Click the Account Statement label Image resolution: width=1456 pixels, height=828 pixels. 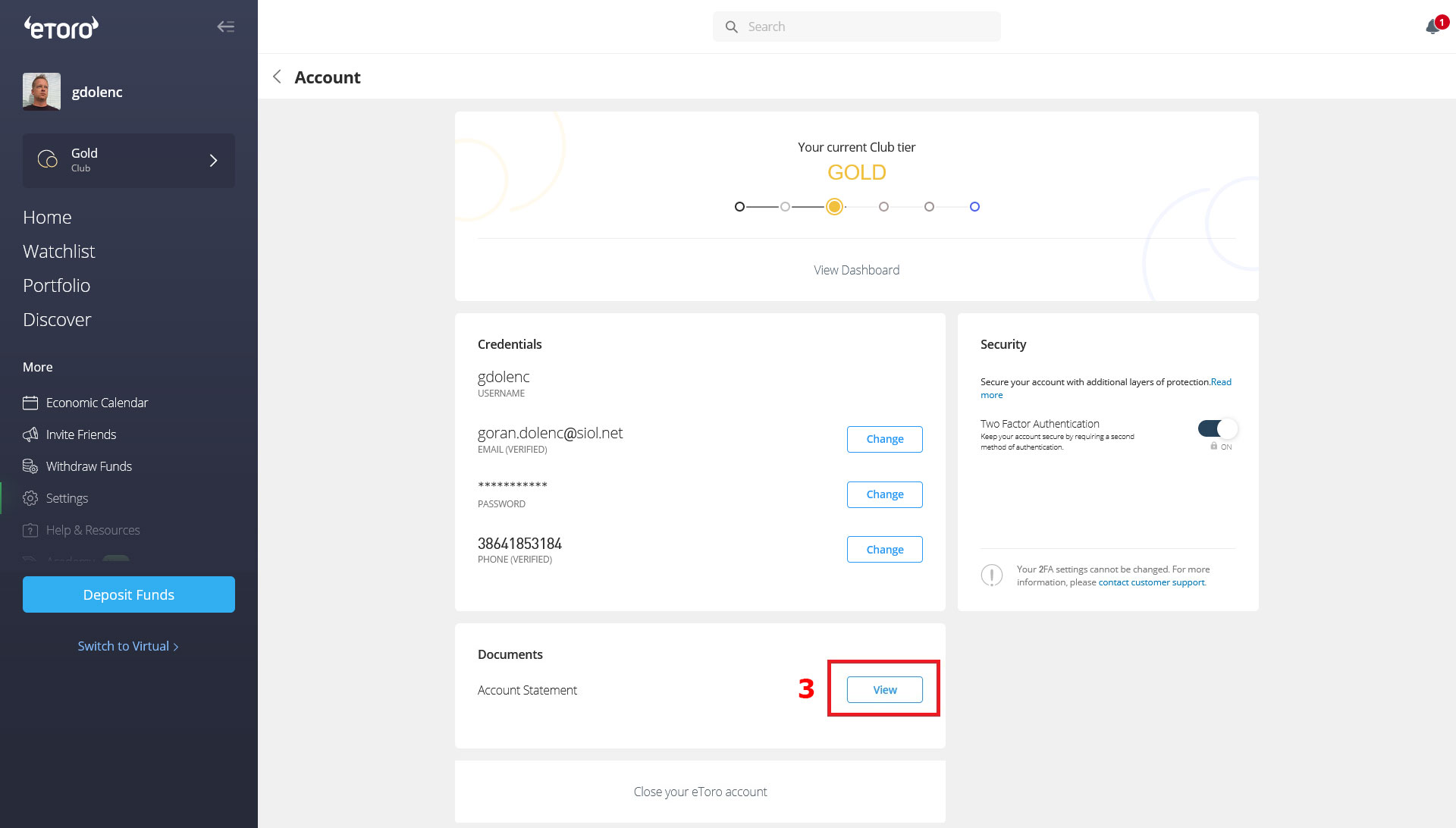pyautogui.click(x=527, y=690)
